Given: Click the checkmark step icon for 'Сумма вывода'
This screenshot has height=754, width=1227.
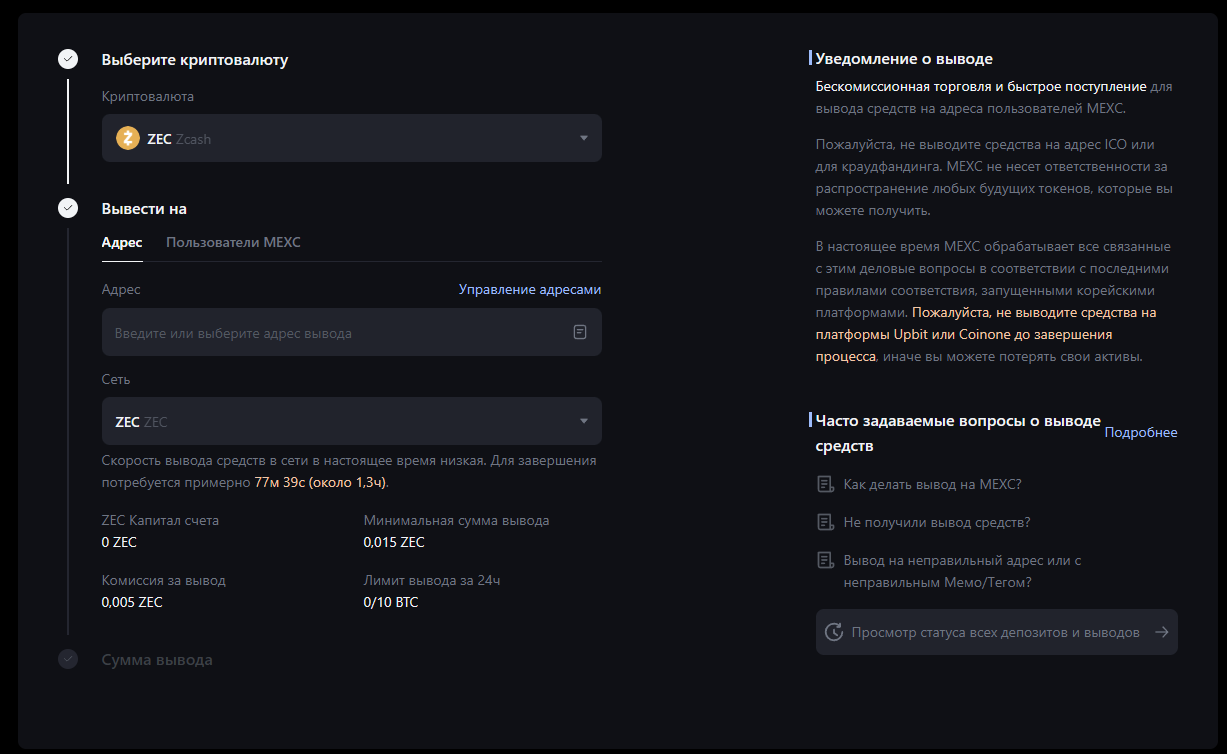Looking at the screenshot, I should coord(68,660).
